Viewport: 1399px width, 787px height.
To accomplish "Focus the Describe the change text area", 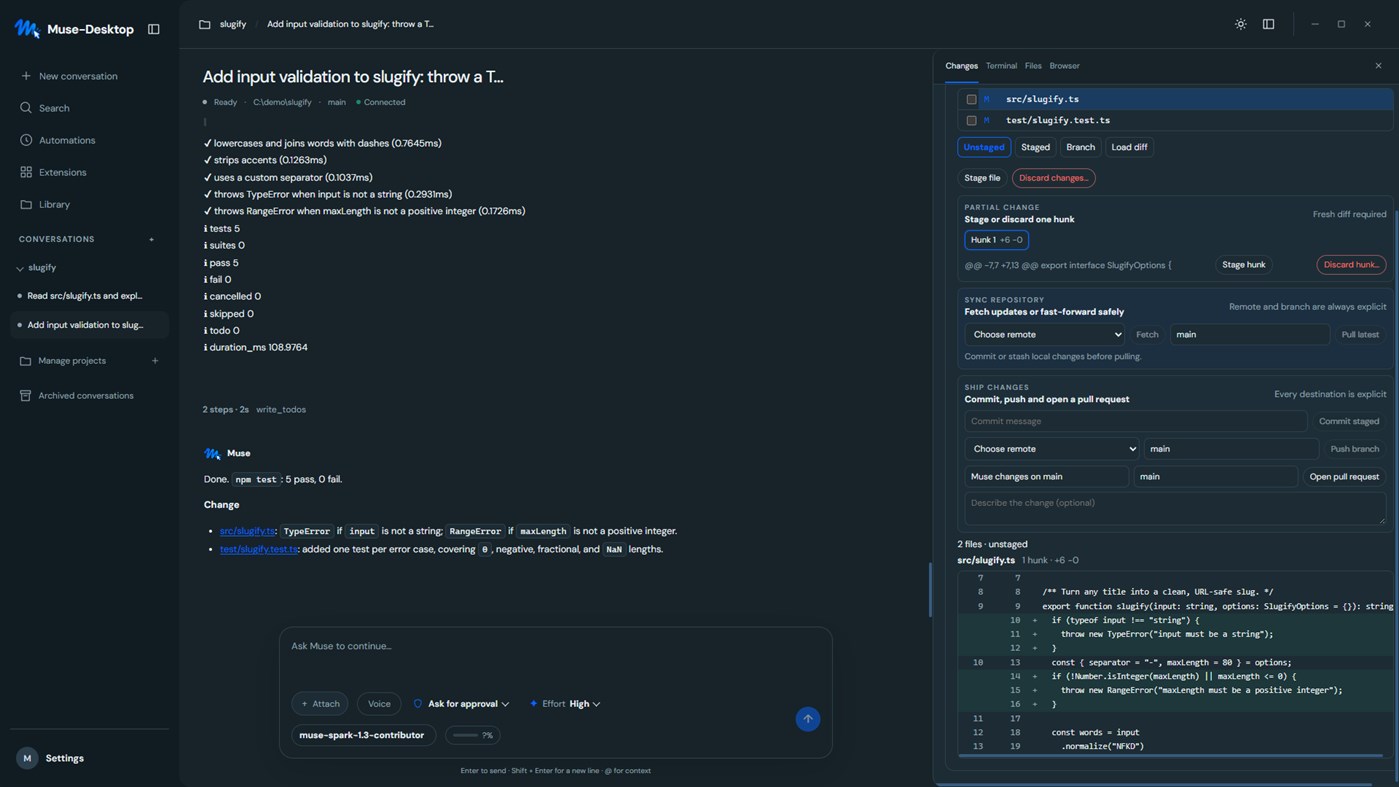I will (1175, 508).
